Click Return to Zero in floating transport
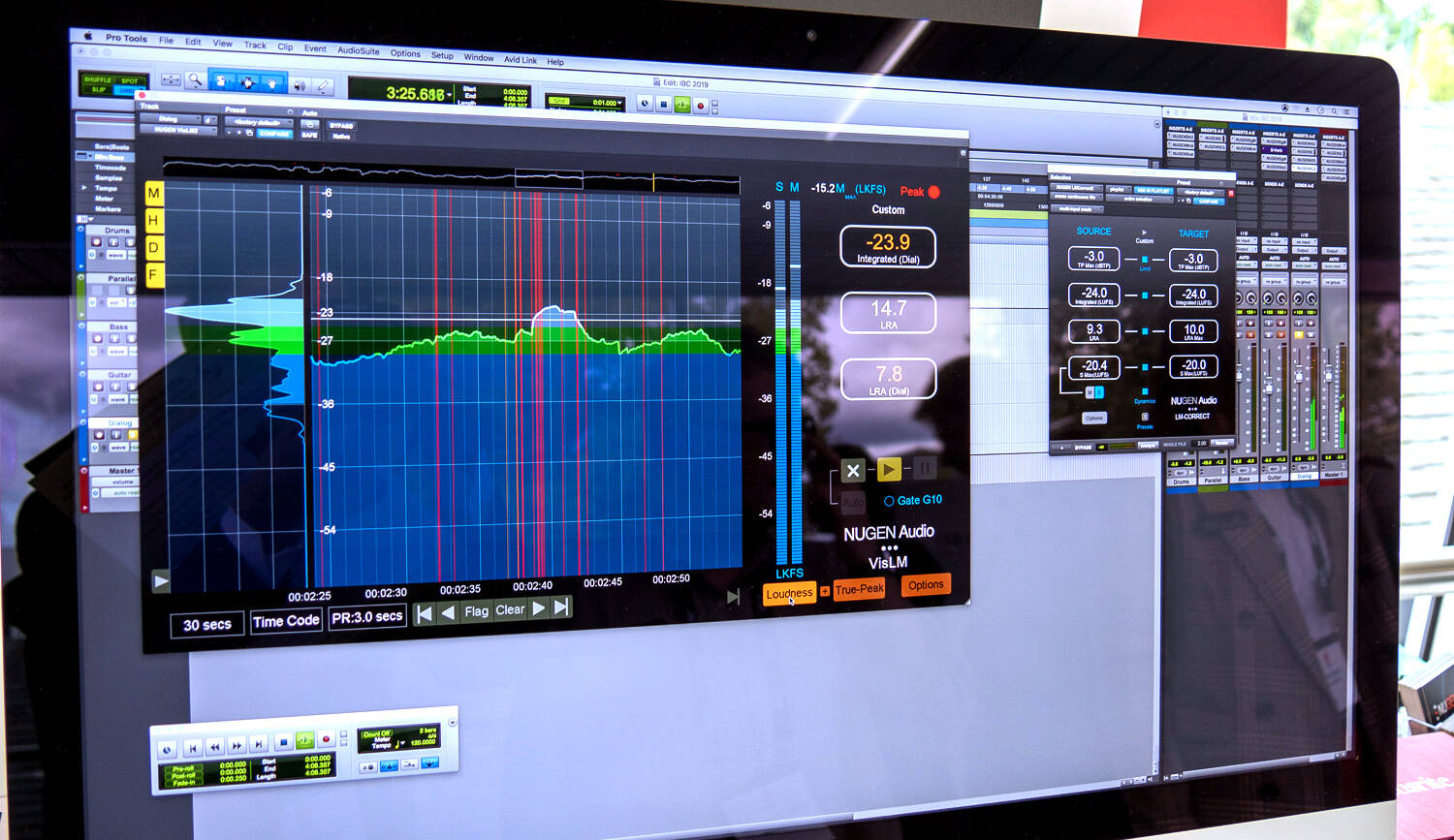This screenshot has width=1454, height=840. 193,749
